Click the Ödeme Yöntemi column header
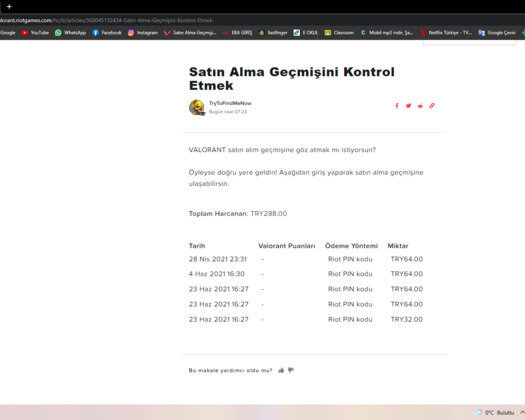 tap(351, 246)
